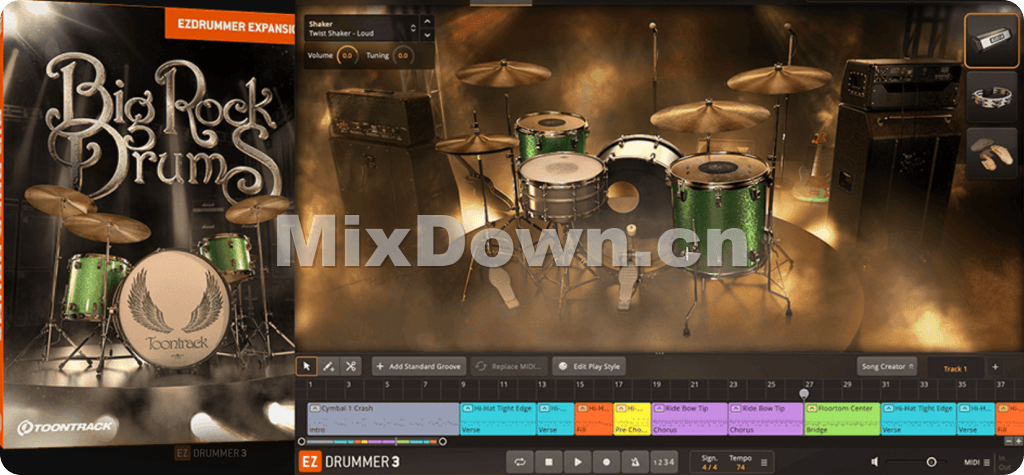This screenshot has height=475, width=1024.
Task: Click the previous instrument up arrow
Action: tap(427, 22)
